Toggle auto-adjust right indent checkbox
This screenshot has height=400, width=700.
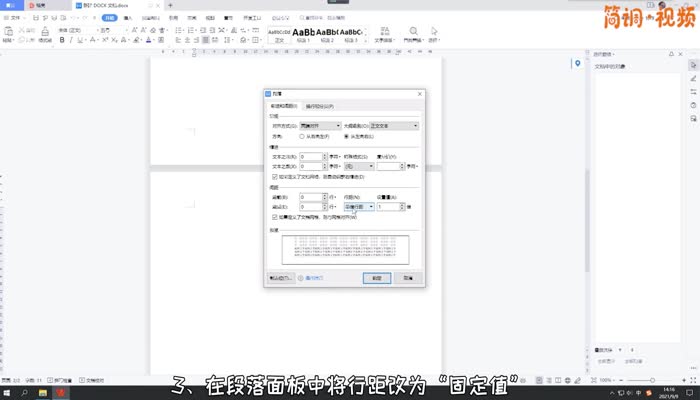click(x=276, y=176)
